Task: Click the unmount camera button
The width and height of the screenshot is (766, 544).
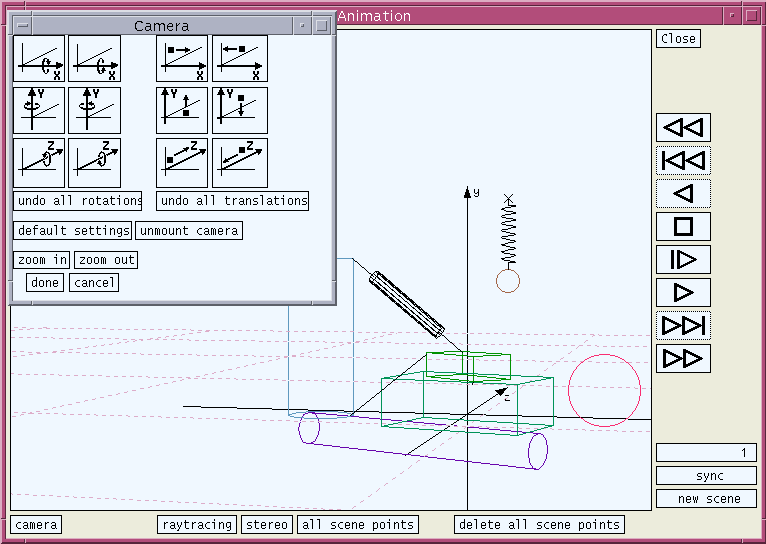Action: coord(189,231)
